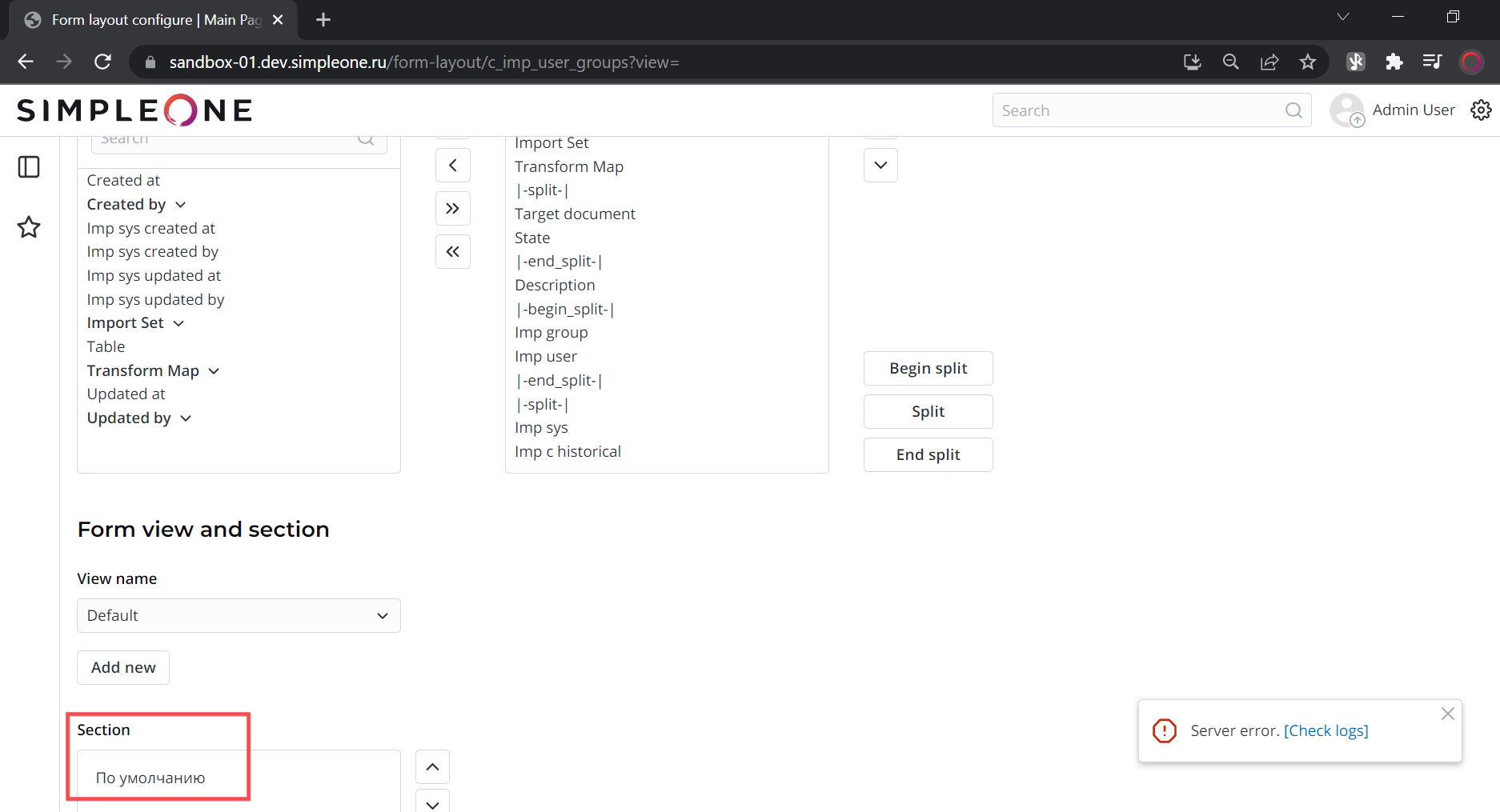1500x812 pixels.
Task: Click the End split button
Action: click(928, 455)
